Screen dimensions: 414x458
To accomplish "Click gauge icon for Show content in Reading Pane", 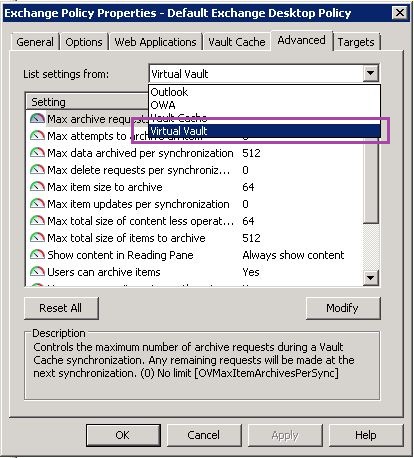I will [37, 255].
